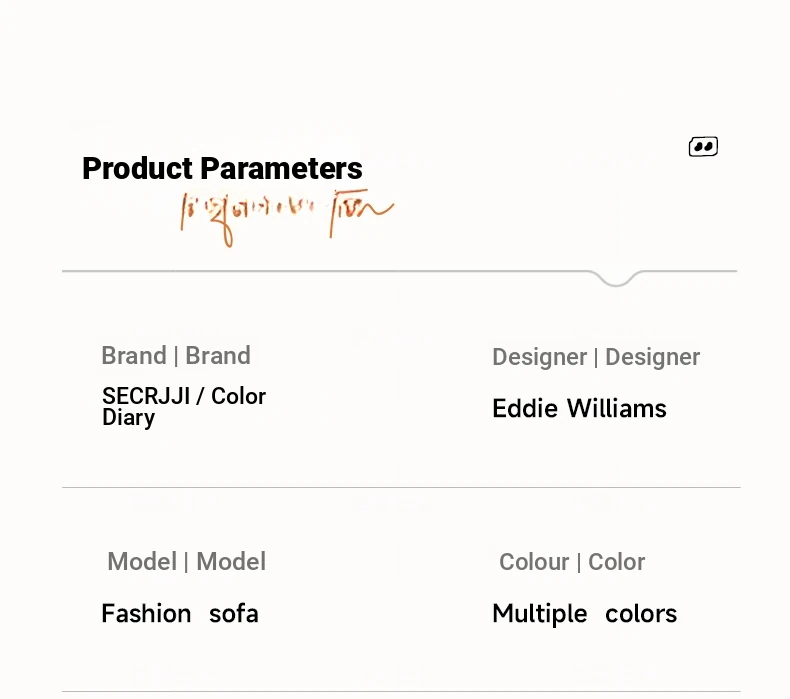The width and height of the screenshot is (790, 699).
Task: Click the word colors in colour value
Action: 641,614
